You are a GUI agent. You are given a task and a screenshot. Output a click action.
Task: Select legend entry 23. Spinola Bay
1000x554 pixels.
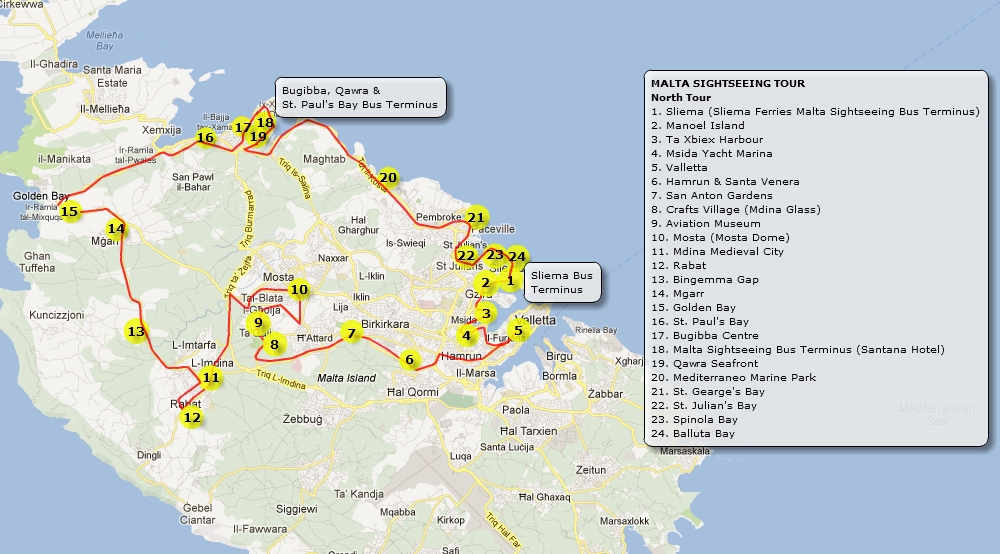(x=695, y=420)
